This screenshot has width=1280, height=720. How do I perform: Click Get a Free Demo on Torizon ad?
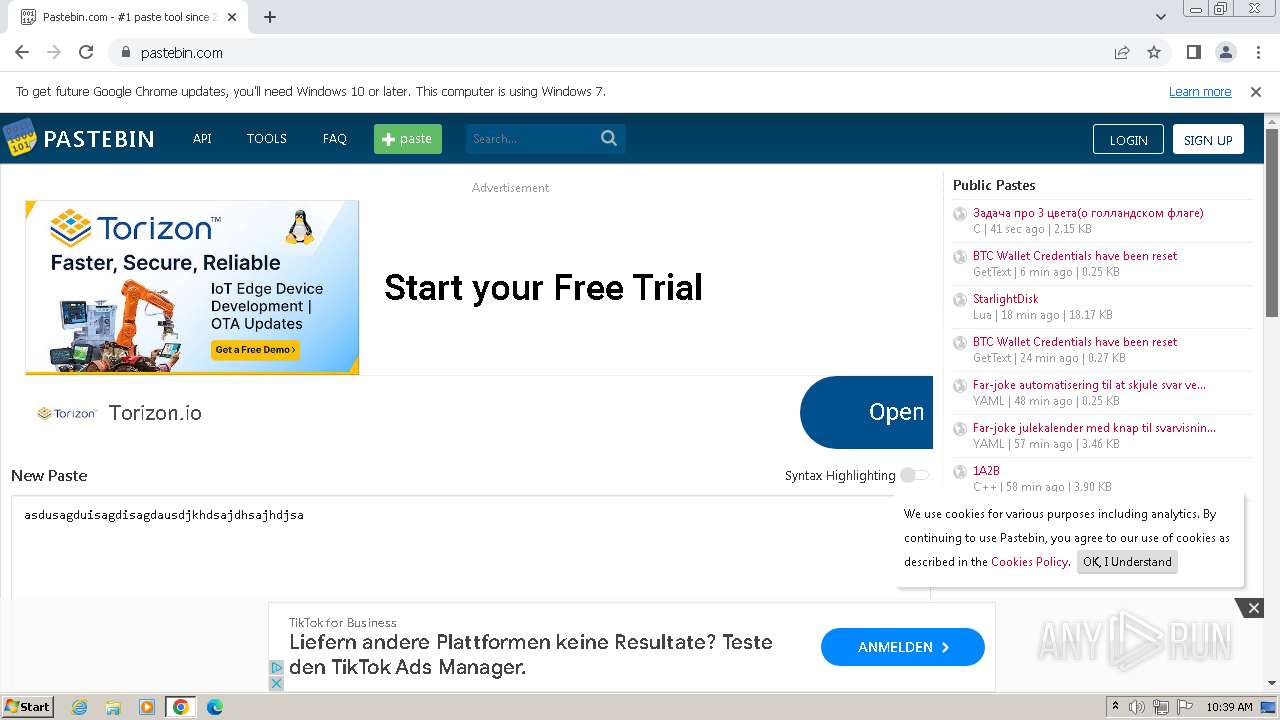click(x=255, y=350)
